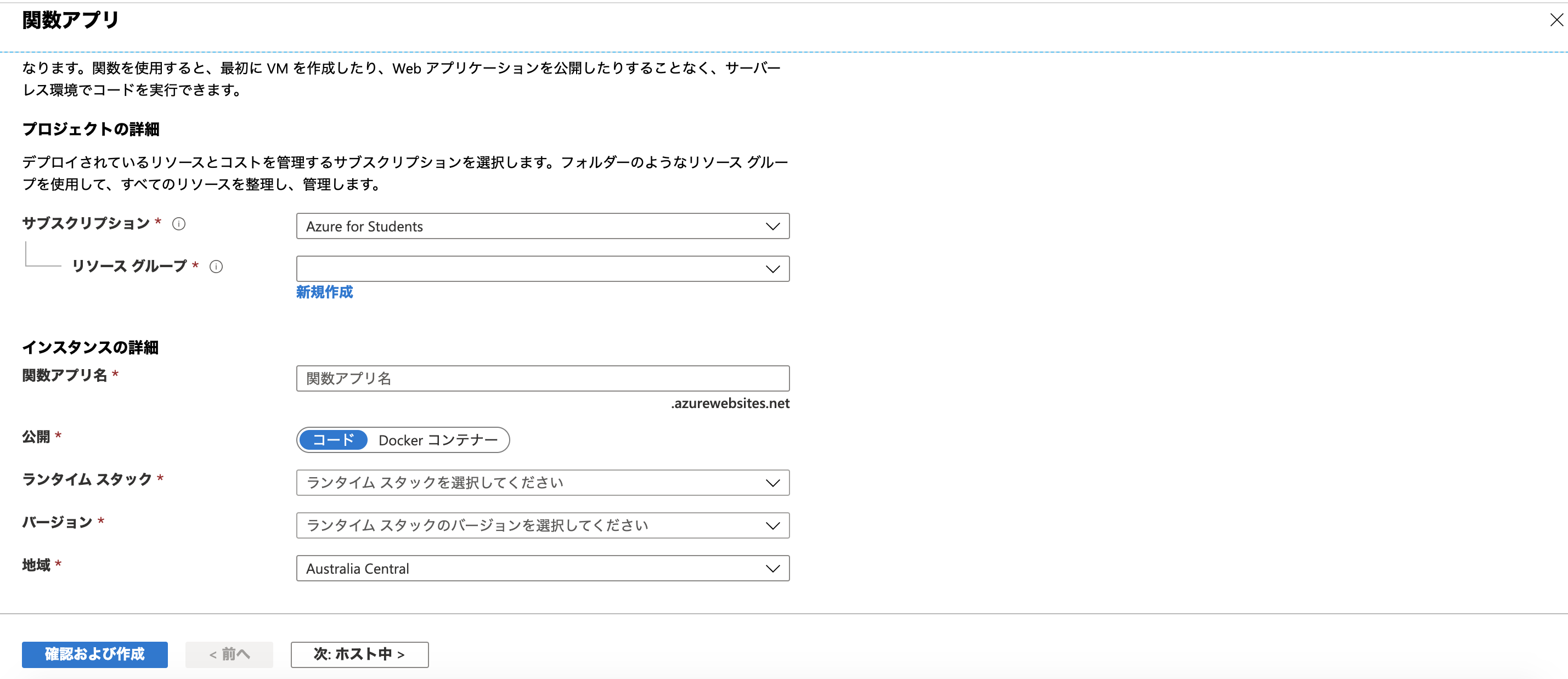Click chevron arrow of サブスクリプション dropdown
Screen dimensions: 1568x679
click(x=772, y=227)
